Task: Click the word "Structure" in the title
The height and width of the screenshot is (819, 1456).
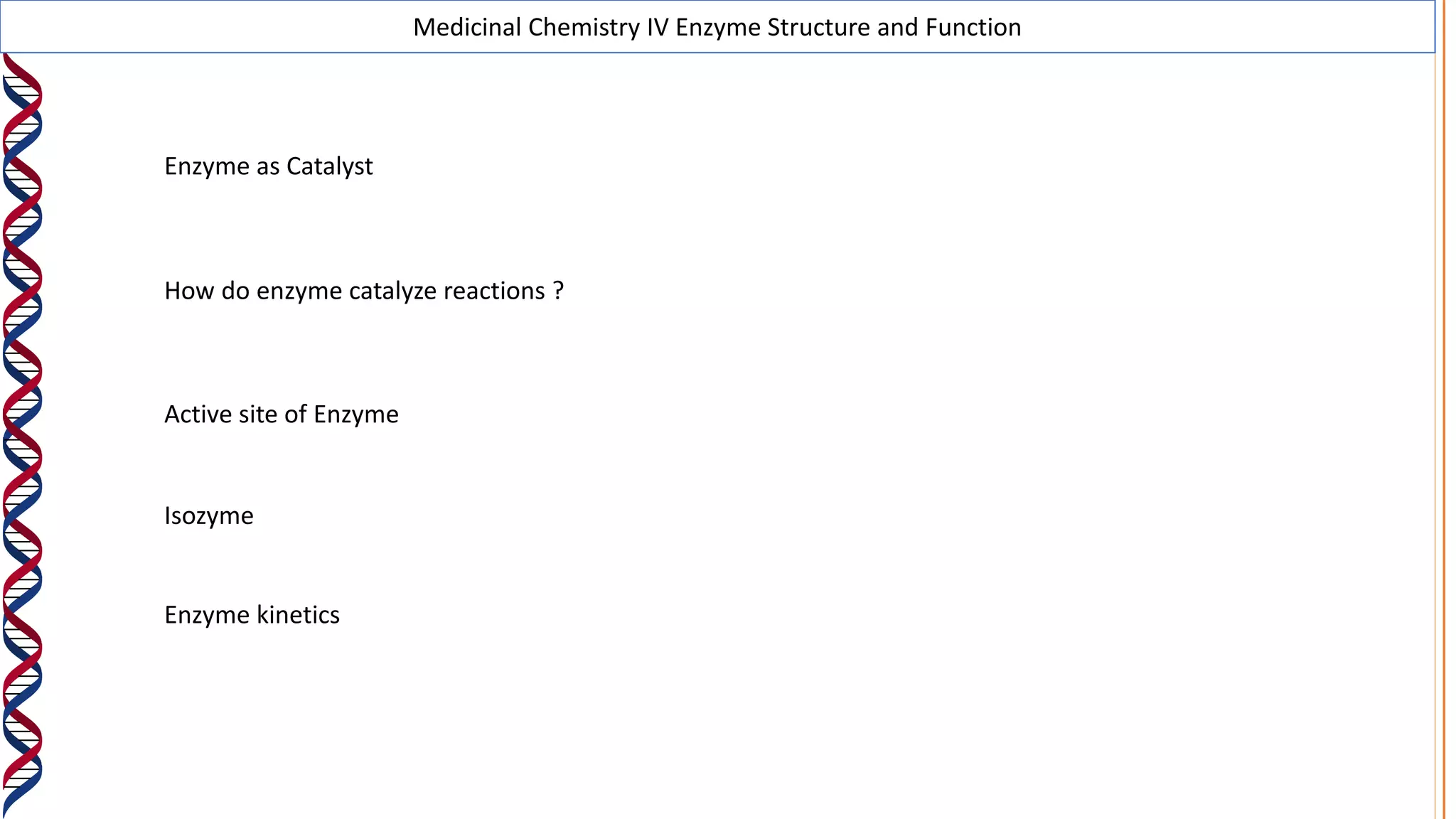Action: 818,27
